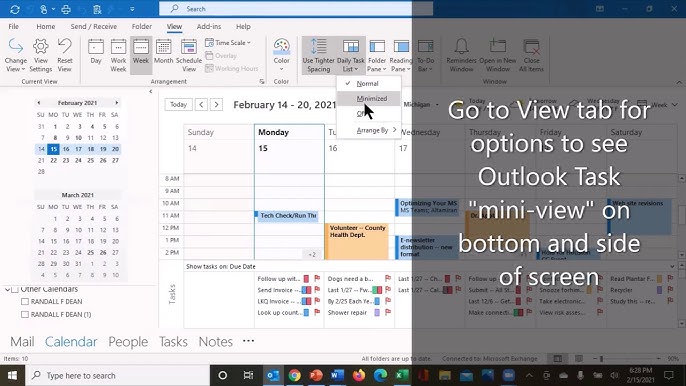
Task: Check the RANDALL F DEAN (1) checkbox
Action: 25,314
